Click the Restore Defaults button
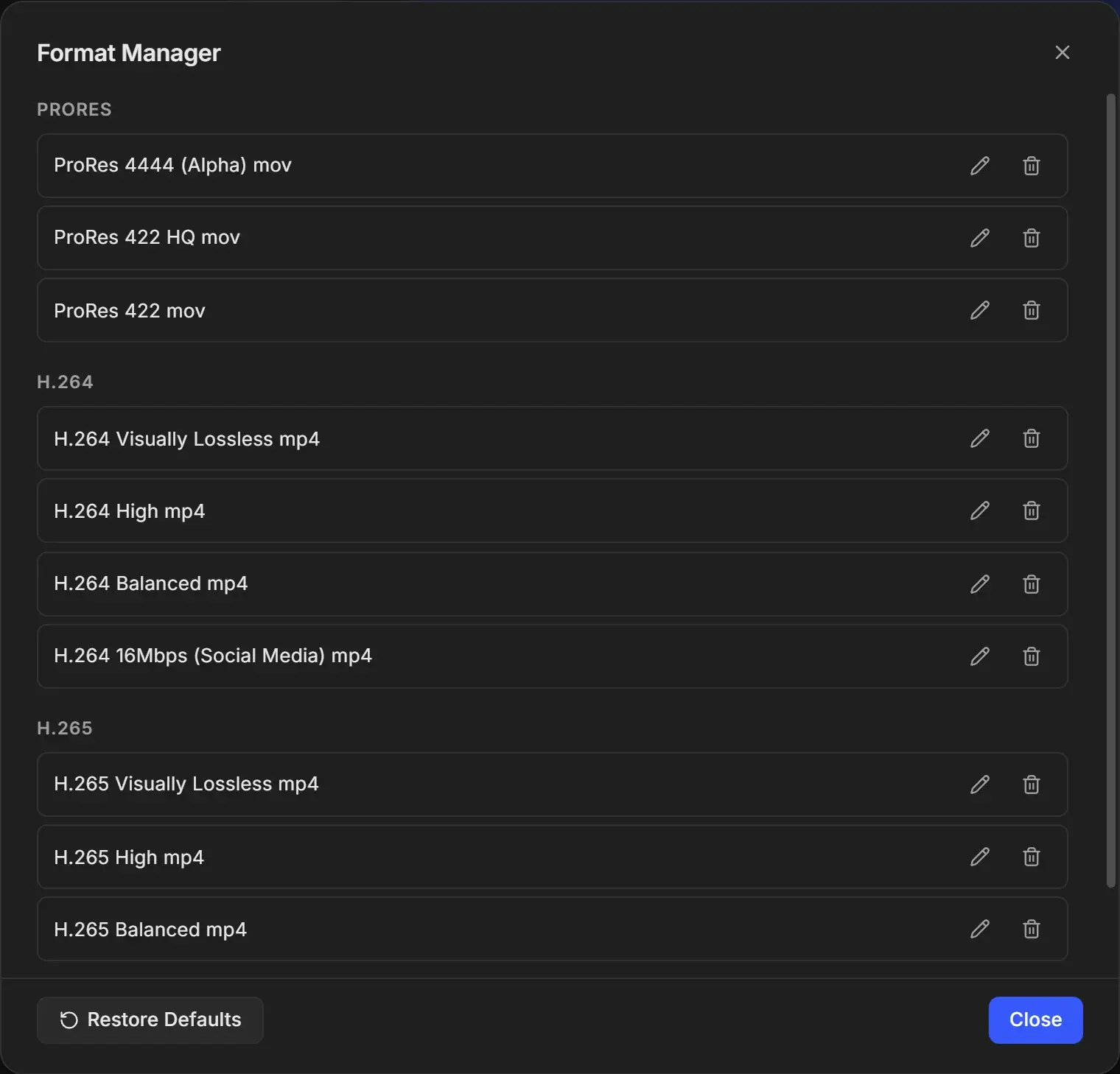The image size is (1120, 1074). pos(150,1020)
